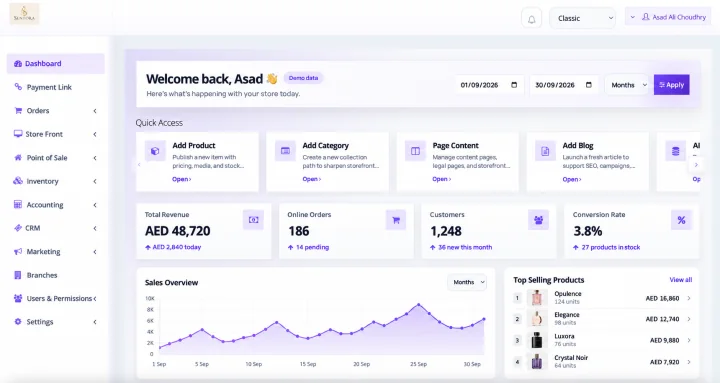Screen dimensions: 720x383
Task: Click Open link under Page Content
Action: pyautogui.click(x=442, y=179)
